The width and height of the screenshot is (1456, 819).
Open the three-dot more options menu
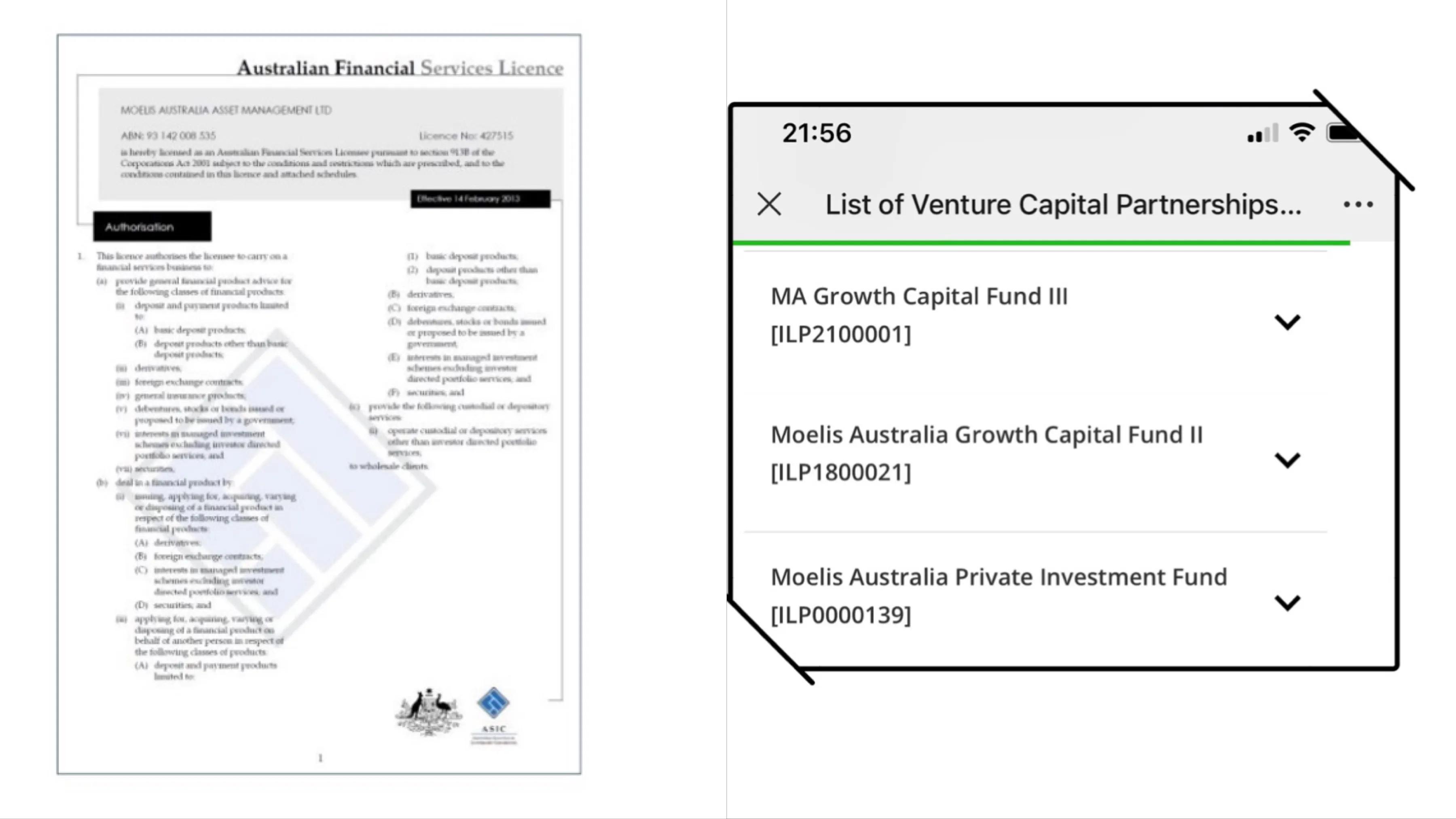tap(1358, 204)
